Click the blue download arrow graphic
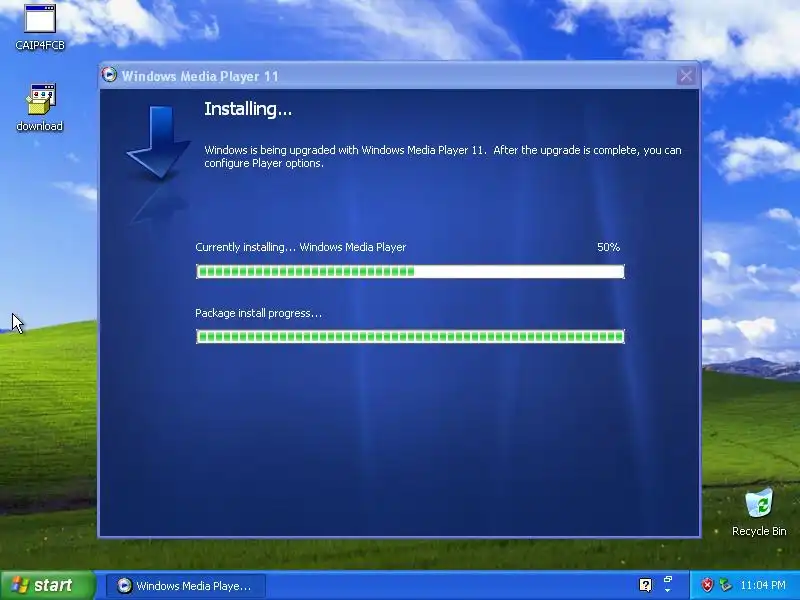The height and width of the screenshot is (600, 800). [x=158, y=142]
